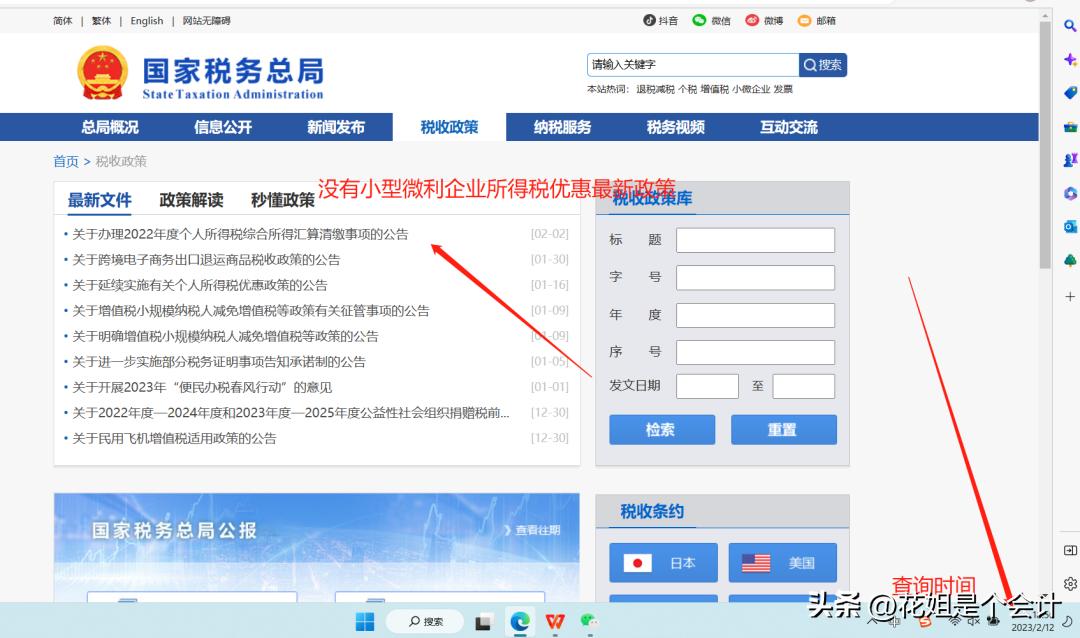Viewport: 1080px width, 638px height.
Task: Open the 微博 (Weibo) icon
Action: pos(753,20)
